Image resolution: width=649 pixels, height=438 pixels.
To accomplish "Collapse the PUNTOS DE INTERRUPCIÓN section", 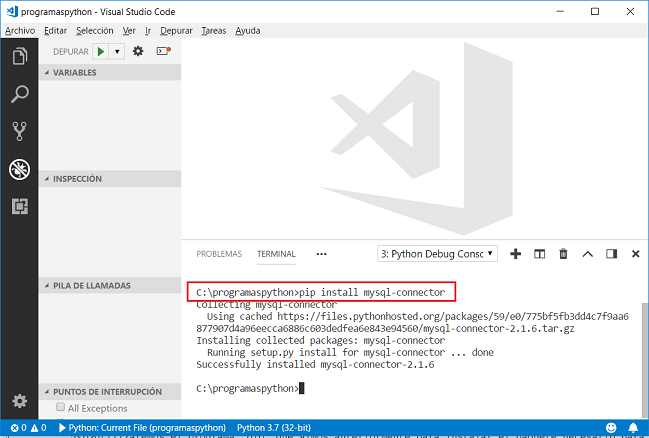I will coord(110,392).
